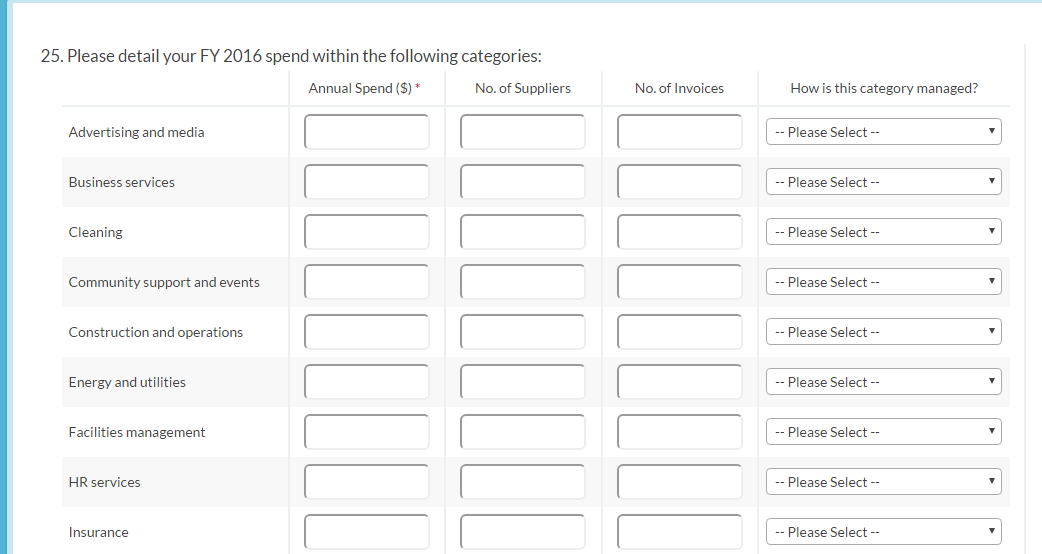Open Cleaning 'How is this category managed' dropdown

tap(883, 232)
